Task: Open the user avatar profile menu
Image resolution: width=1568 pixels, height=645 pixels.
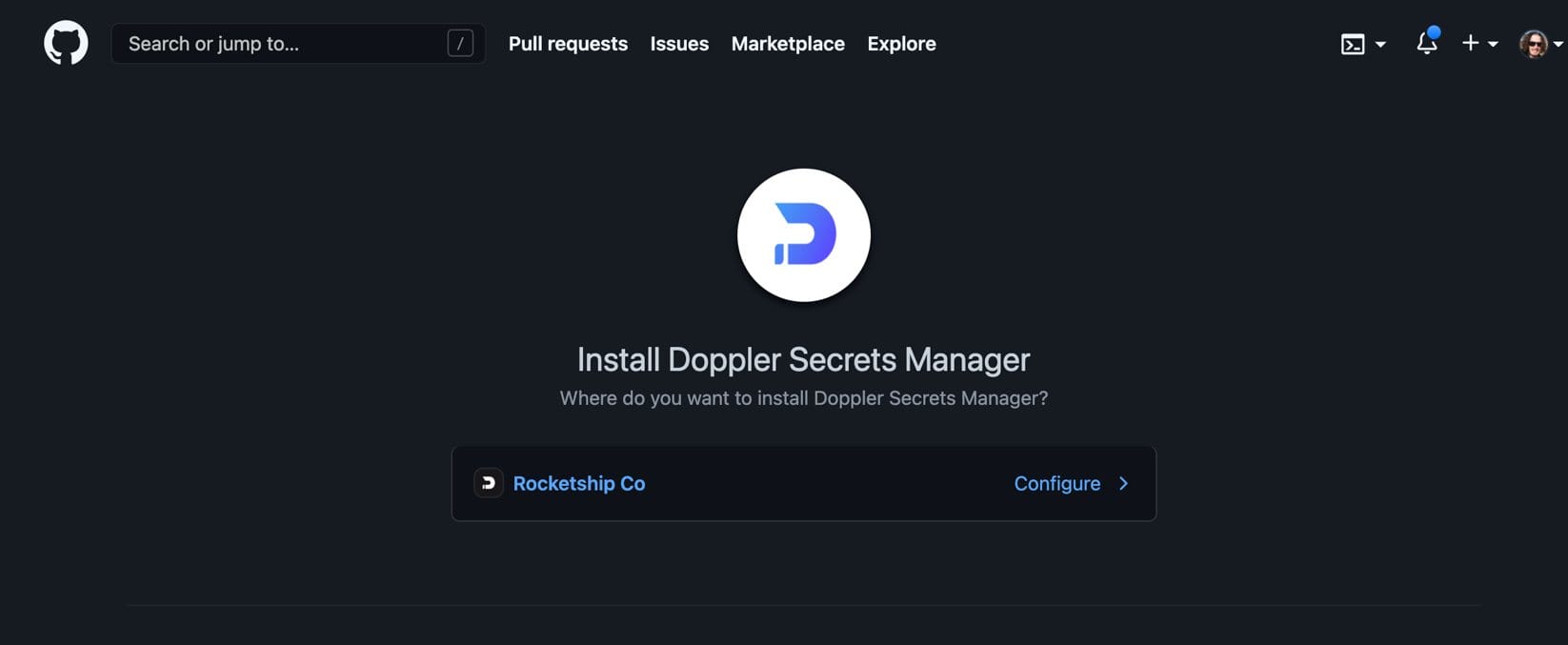Action: tap(1534, 44)
